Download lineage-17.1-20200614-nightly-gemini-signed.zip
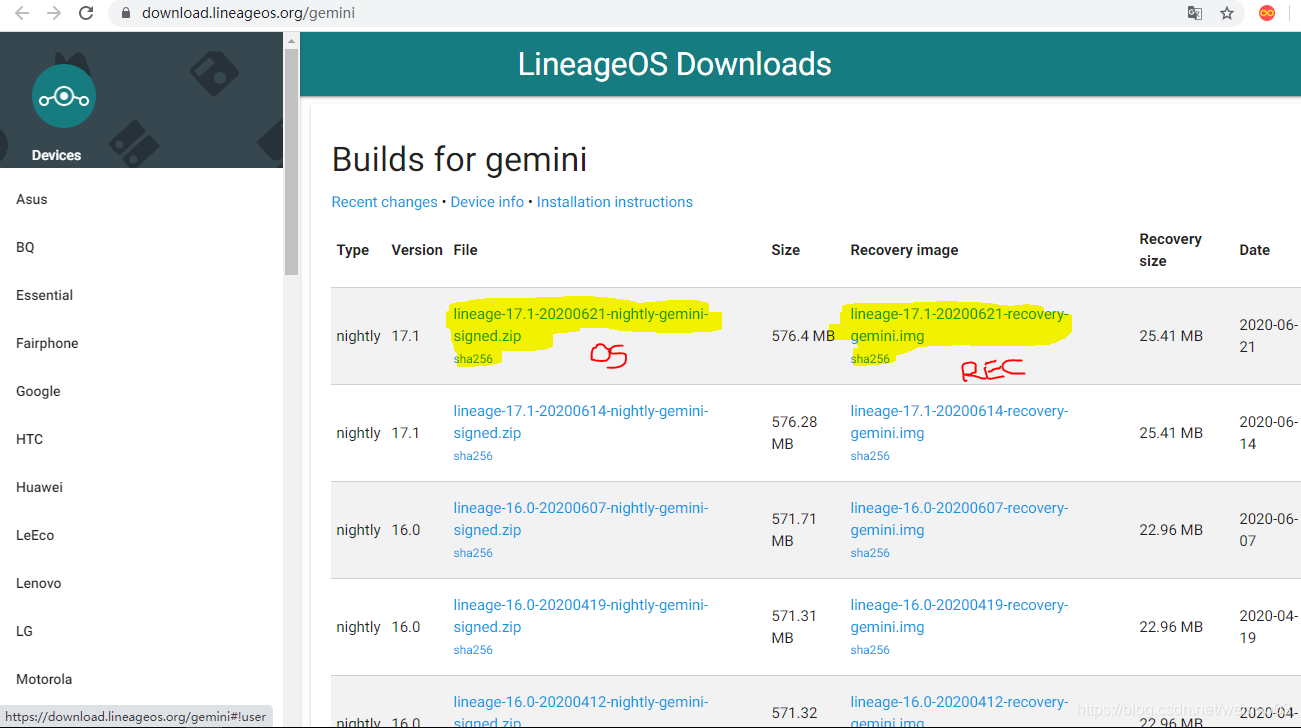Screen dimensions: 1301x728 click(x=580, y=422)
